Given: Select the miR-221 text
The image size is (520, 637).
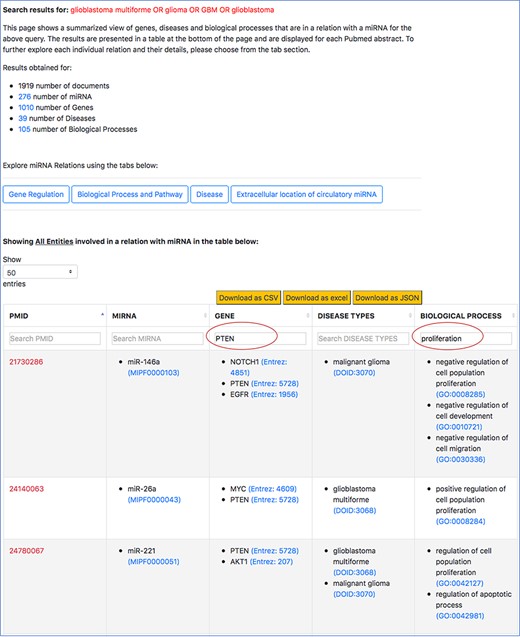Looking at the screenshot, I should point(141,551).
